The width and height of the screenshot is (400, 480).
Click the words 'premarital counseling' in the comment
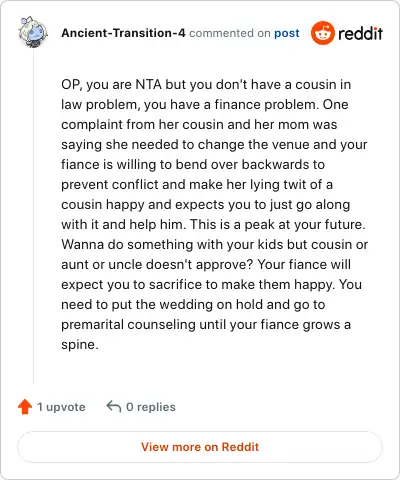click(x=128, y=325)
